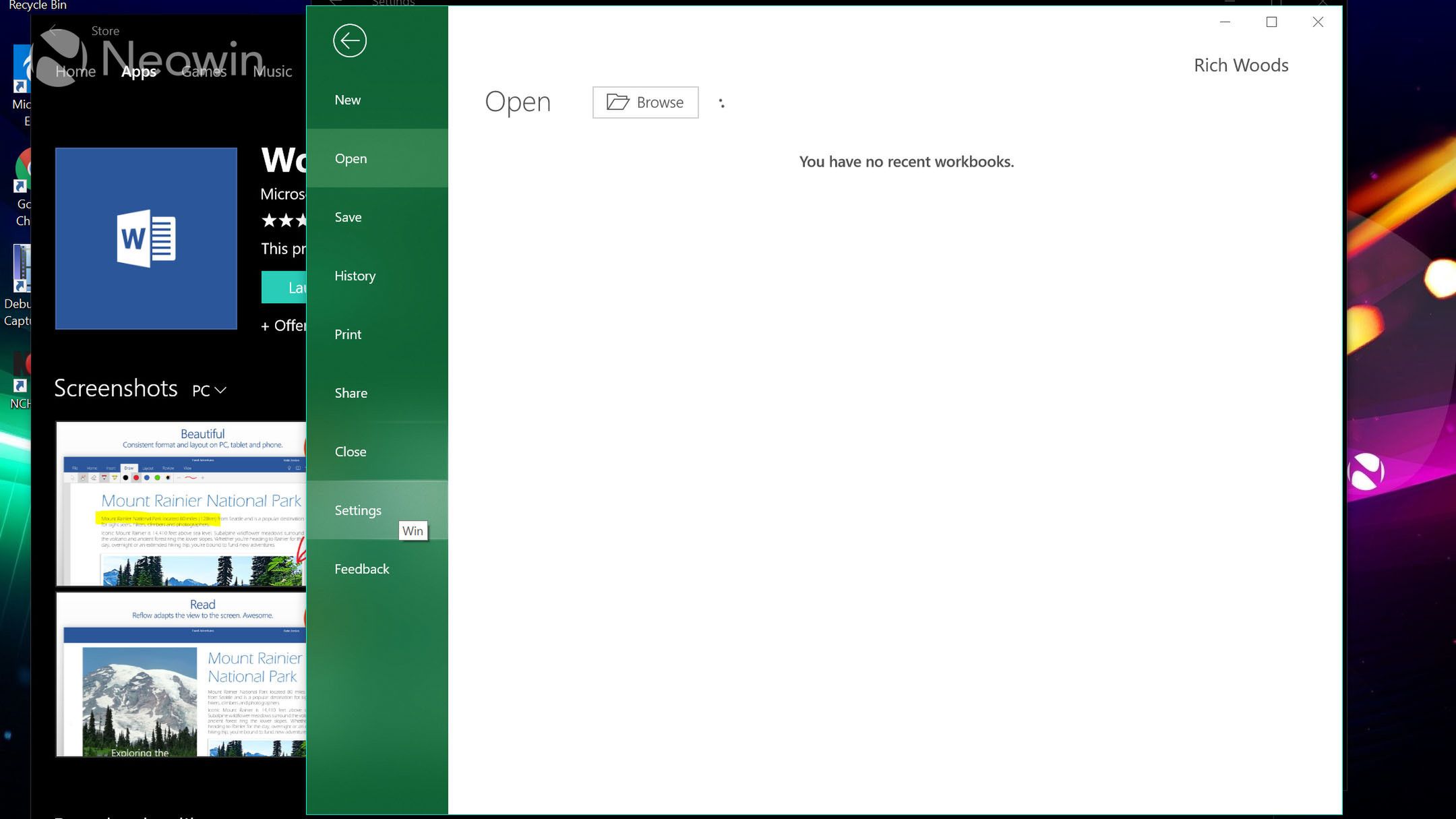
Task: Choose Print from the sidebar
Action: 348,334
